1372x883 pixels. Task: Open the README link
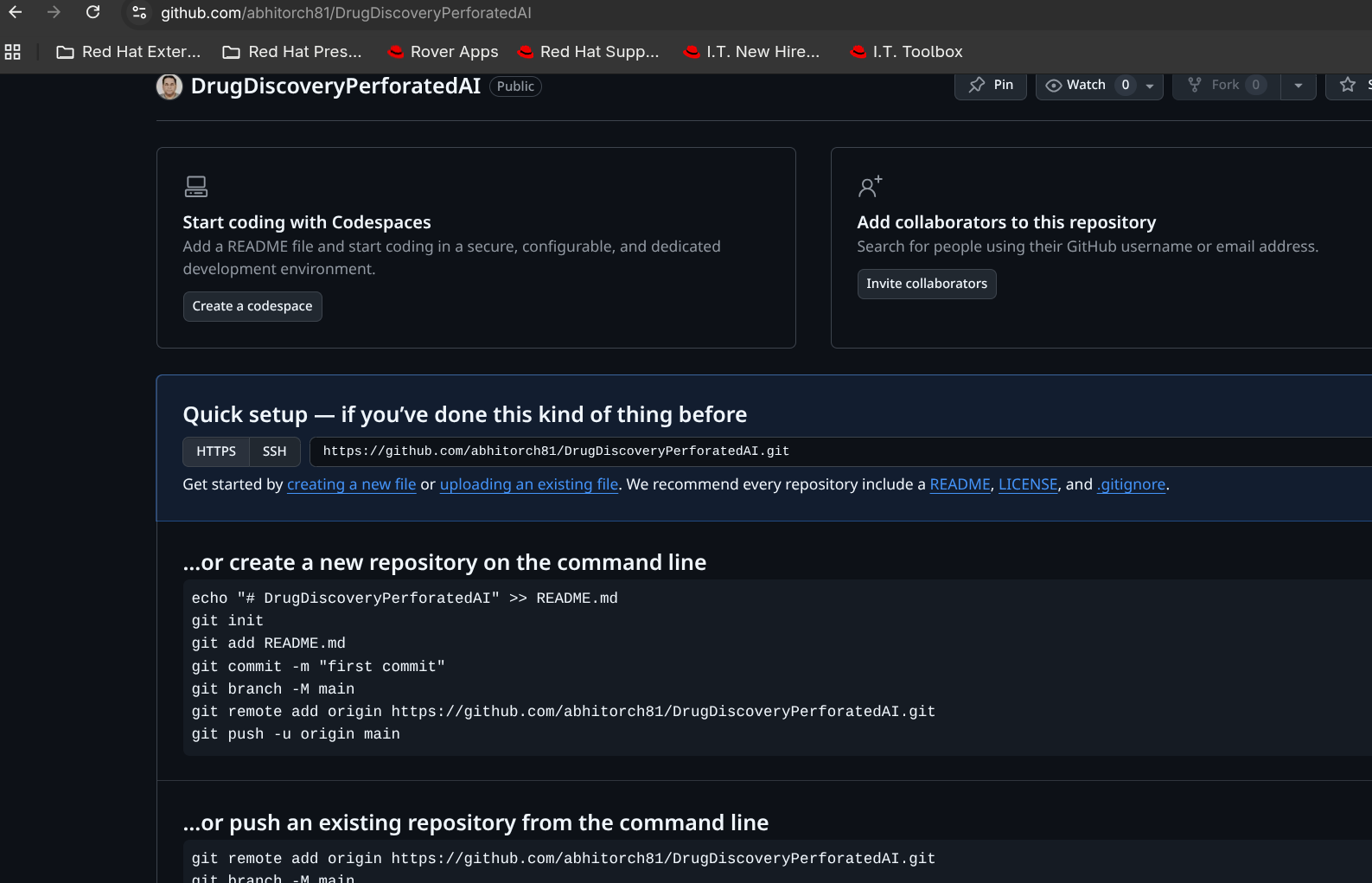pos(960,484)
